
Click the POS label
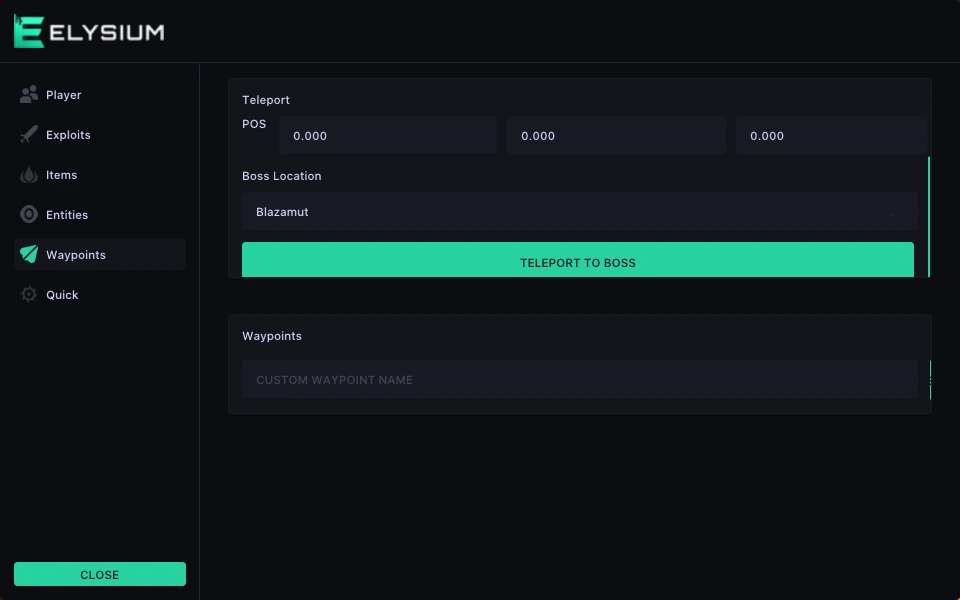coord(254,124)
